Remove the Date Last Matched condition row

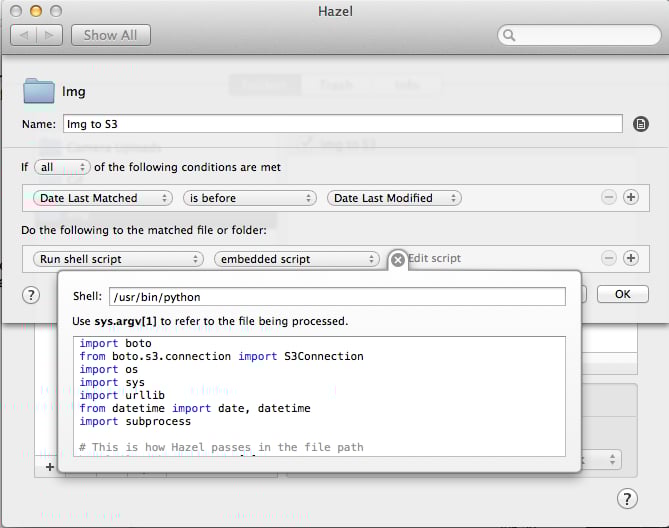tap(609, 197)
